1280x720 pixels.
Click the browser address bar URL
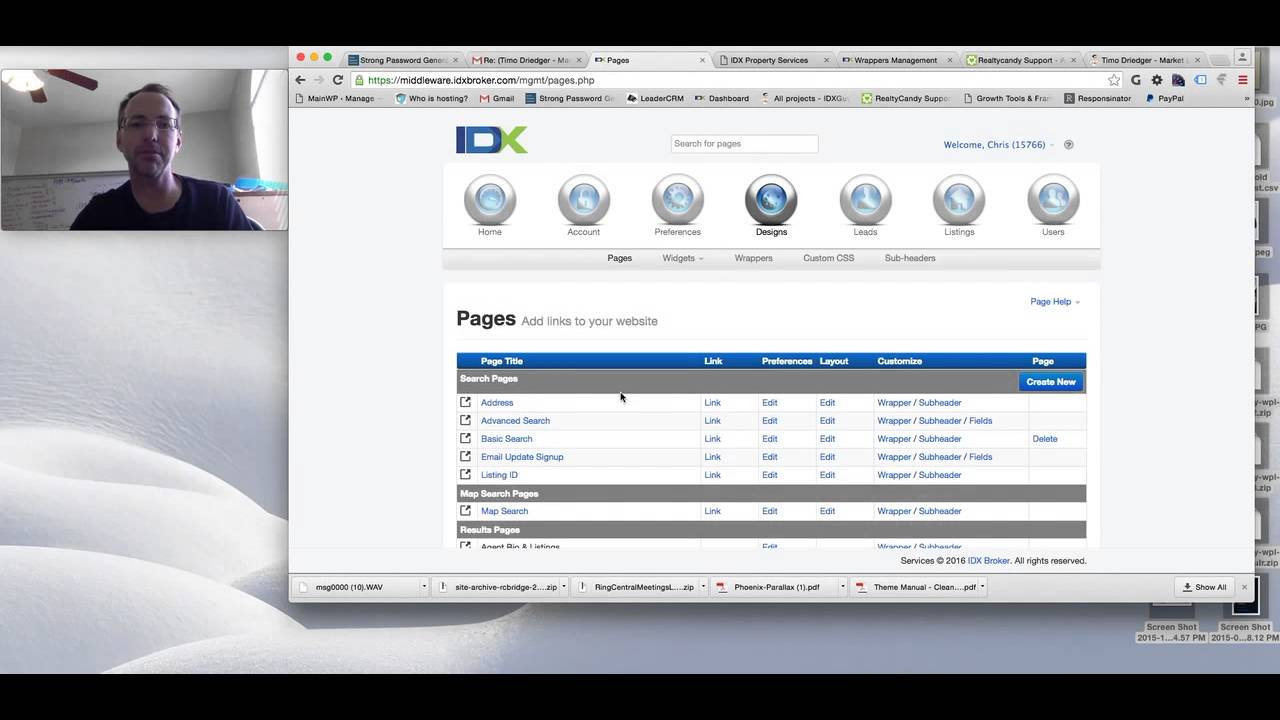pyautogui.click(x=481, y=80)
